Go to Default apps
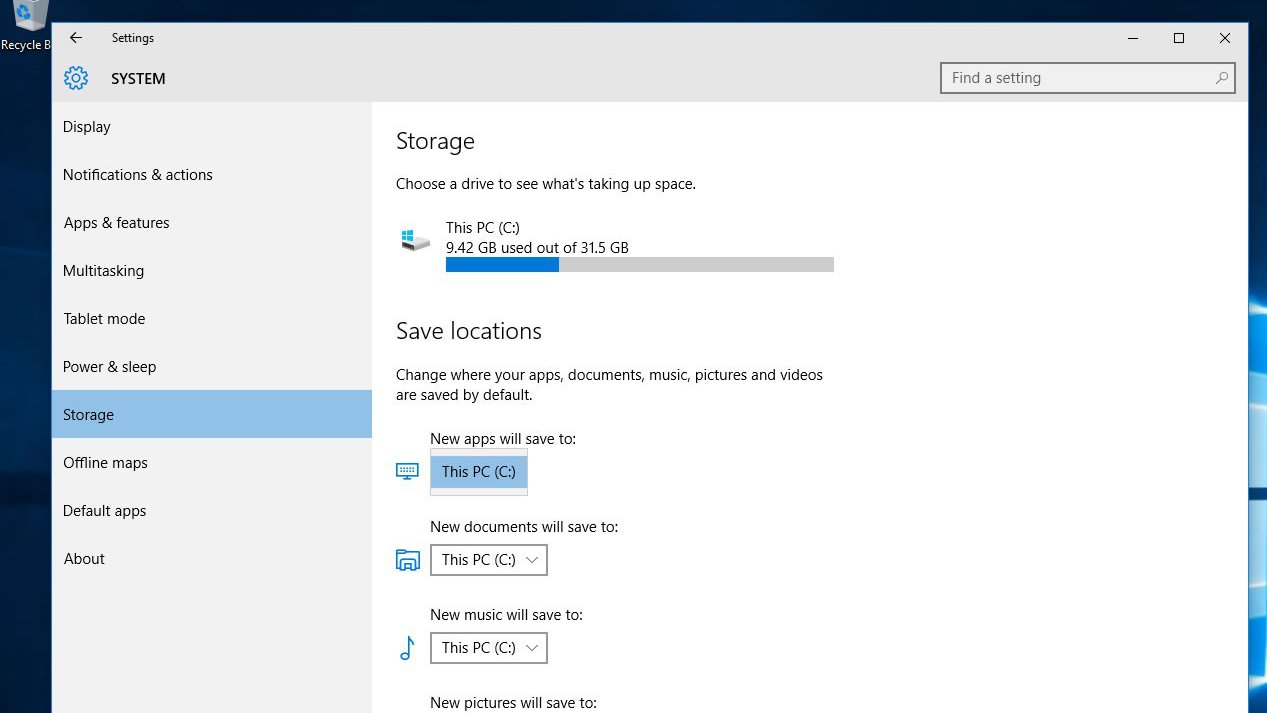1267x713 pixels. point(212,511)
